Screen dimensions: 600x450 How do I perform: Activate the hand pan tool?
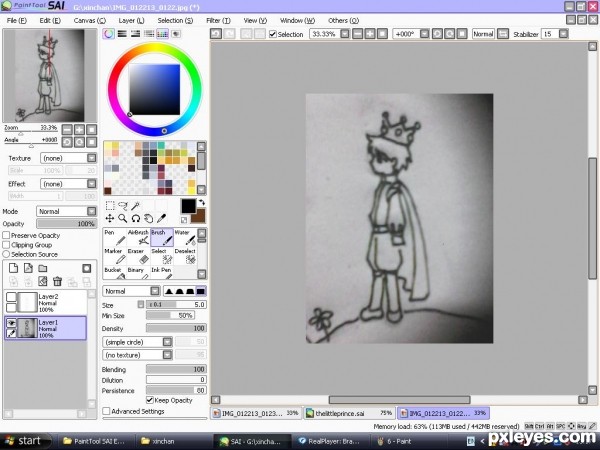148,218
